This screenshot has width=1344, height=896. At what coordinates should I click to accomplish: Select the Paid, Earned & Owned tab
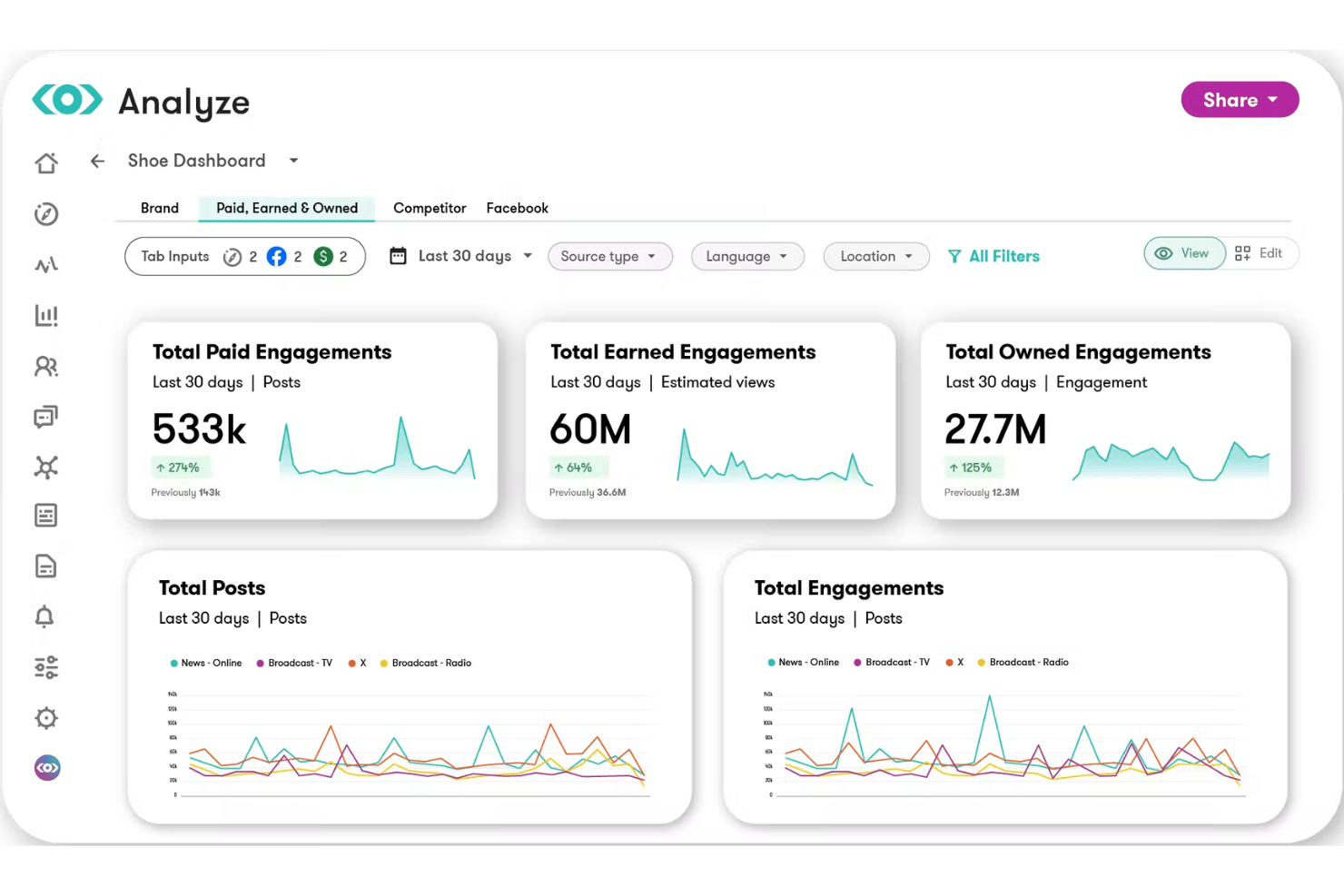coord(287,208)
